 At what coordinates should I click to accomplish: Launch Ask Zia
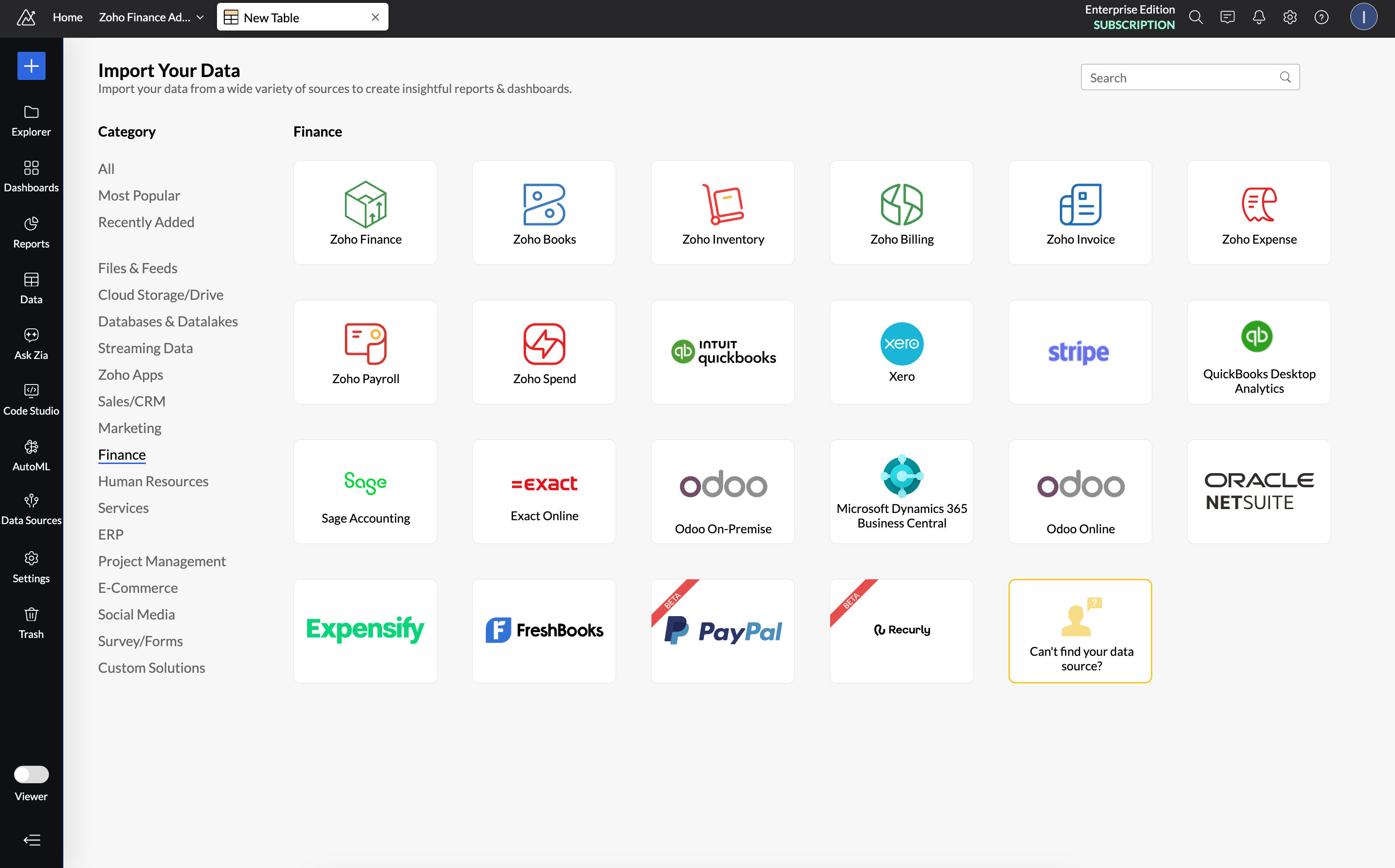[x=31, y=343]
